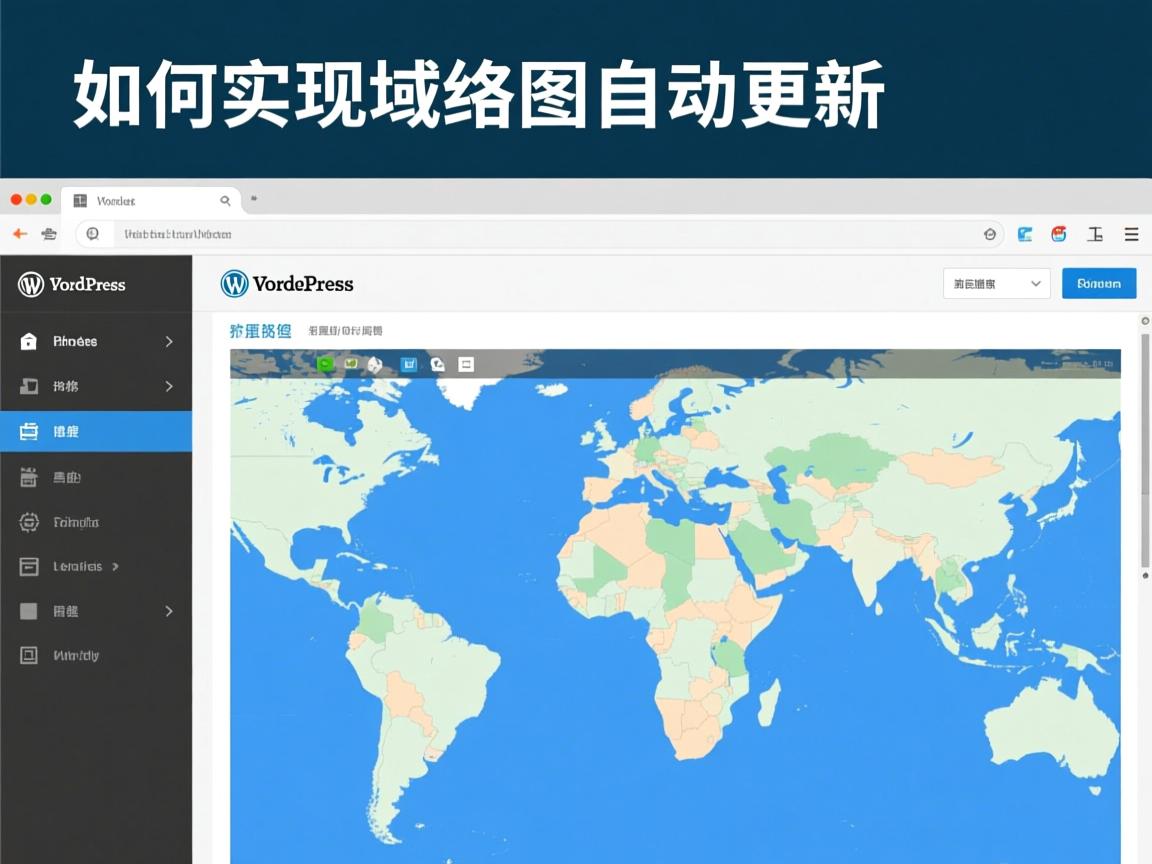Click the VordePress logo in the admin header

pyautogui.click(x=287, y=284)
